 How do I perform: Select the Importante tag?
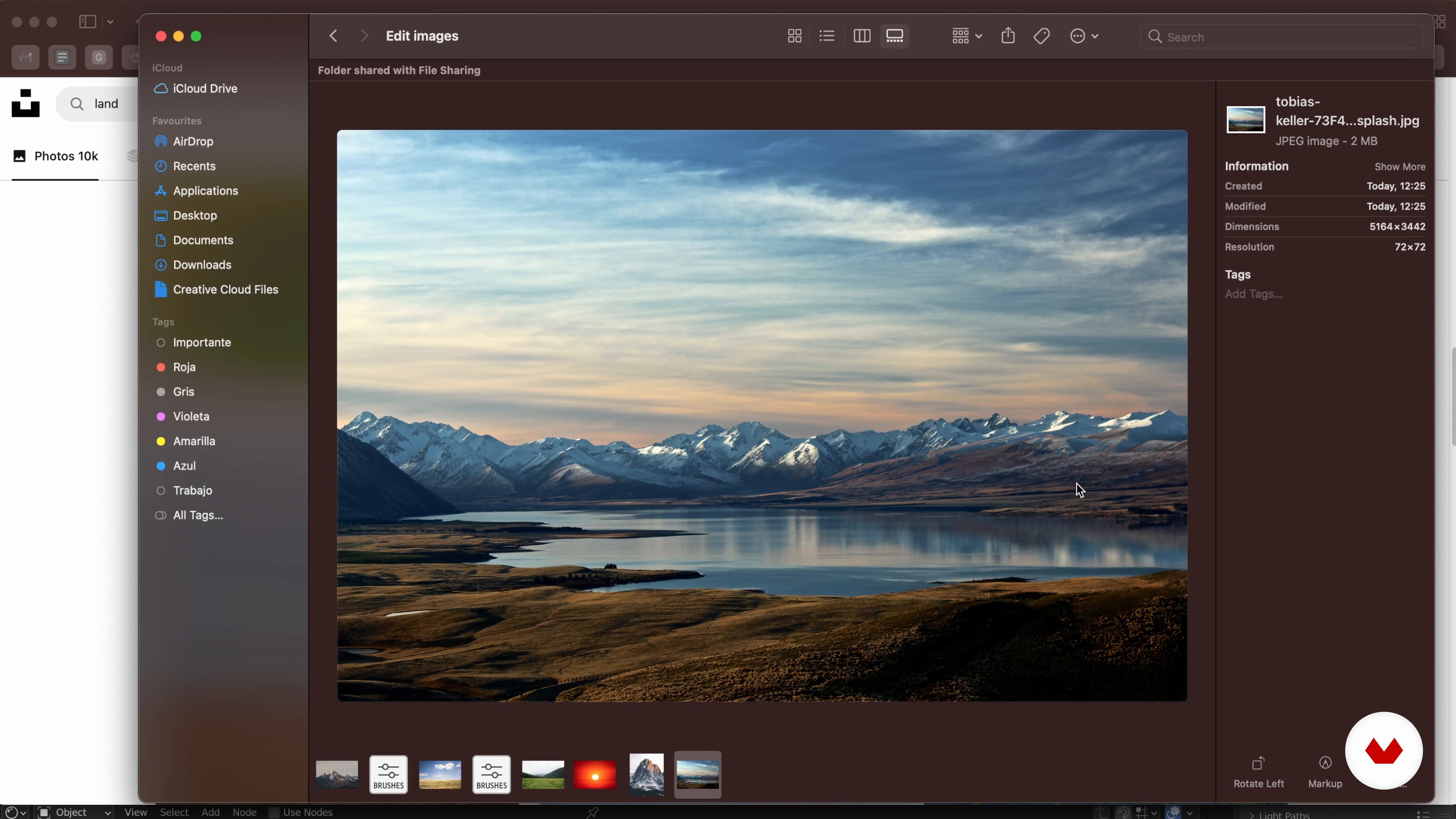[x=193, y=342]
